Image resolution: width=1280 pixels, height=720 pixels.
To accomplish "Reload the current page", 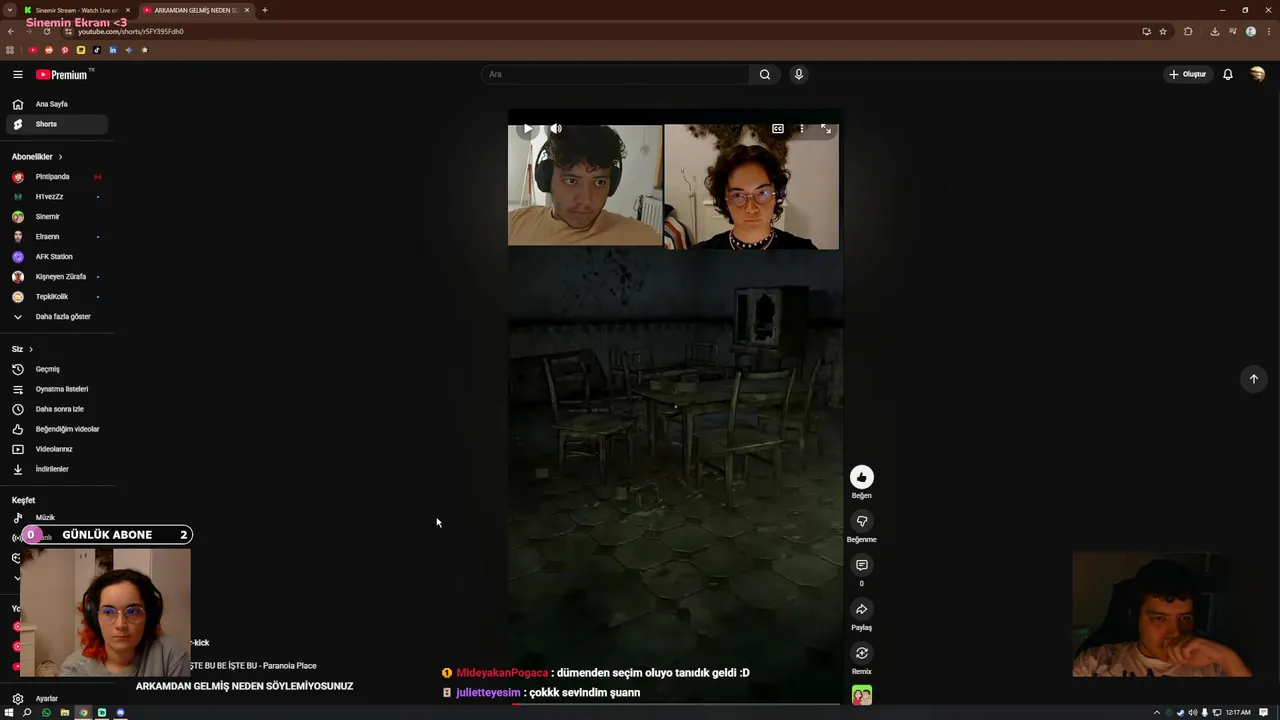I will click(x=47, y=31).
